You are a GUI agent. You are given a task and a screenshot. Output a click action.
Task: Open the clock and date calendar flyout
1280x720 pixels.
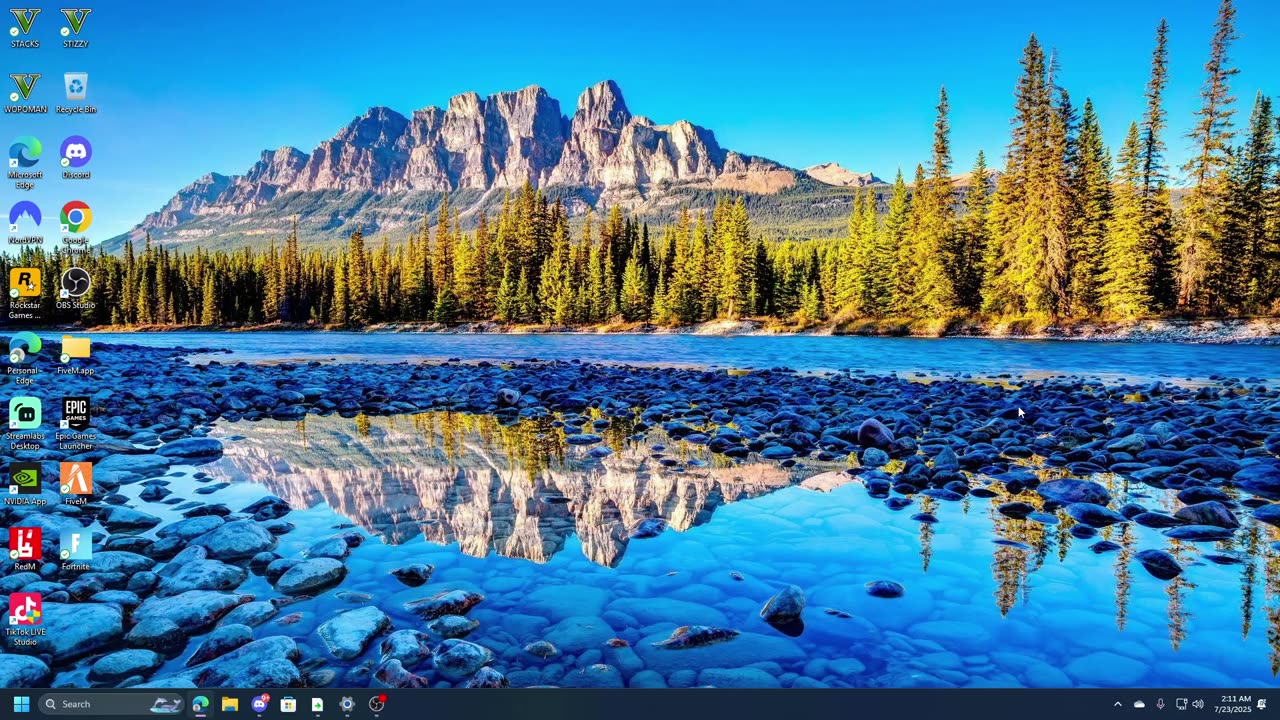(1235, 704)
